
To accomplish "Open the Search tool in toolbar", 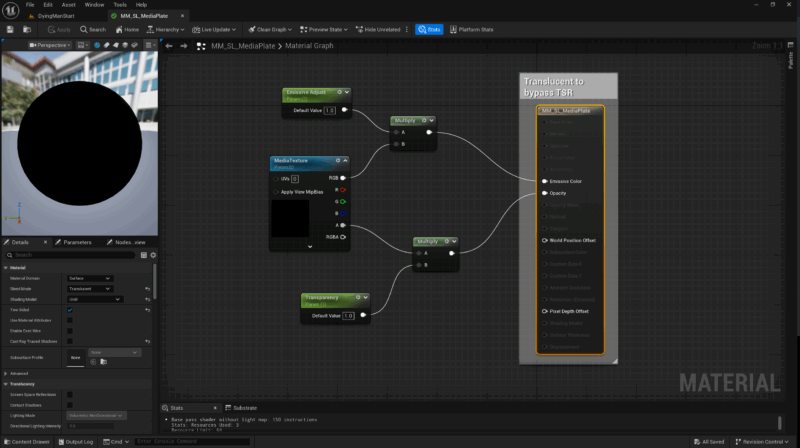I will click(x=92, y=30).
